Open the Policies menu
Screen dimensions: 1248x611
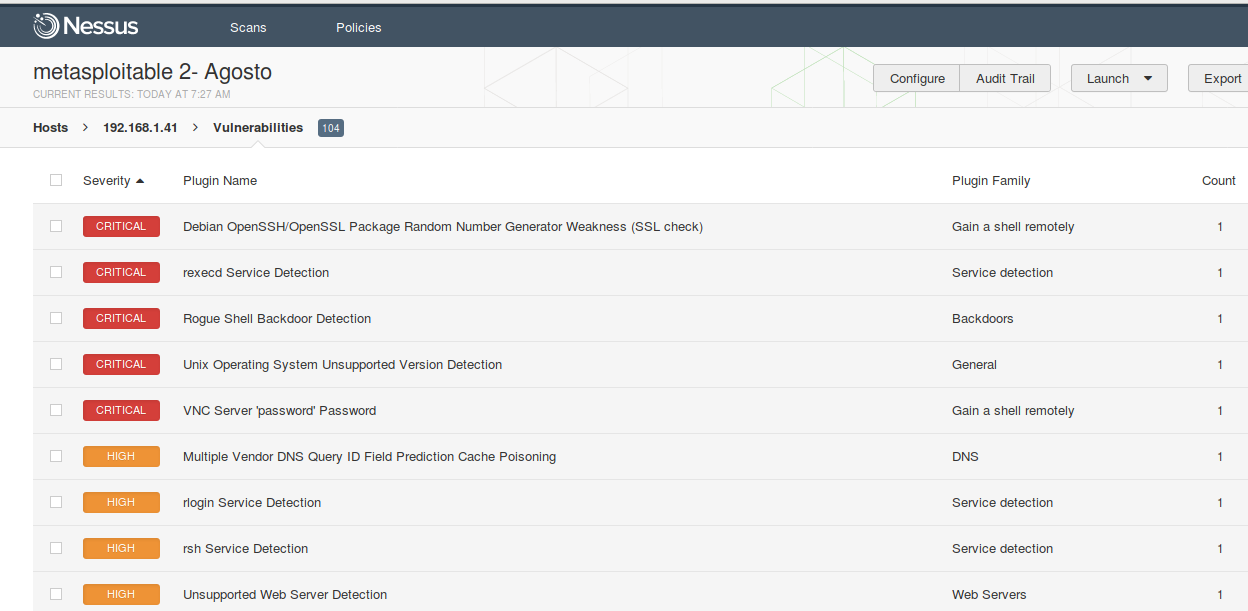click(359, 27)
